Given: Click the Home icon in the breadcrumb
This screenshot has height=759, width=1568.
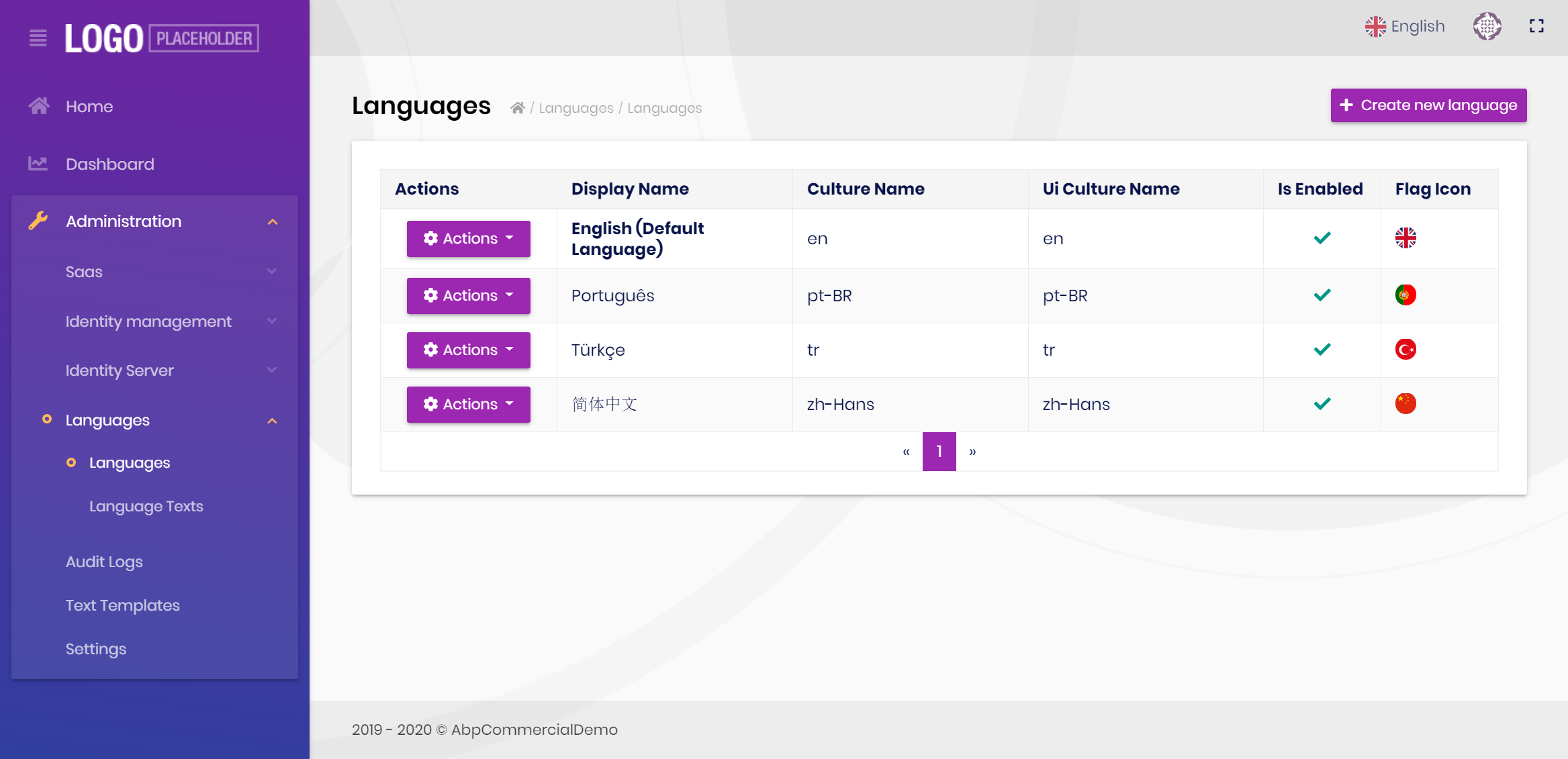Looking at the screenshot, I should click(x=518, y=107).
